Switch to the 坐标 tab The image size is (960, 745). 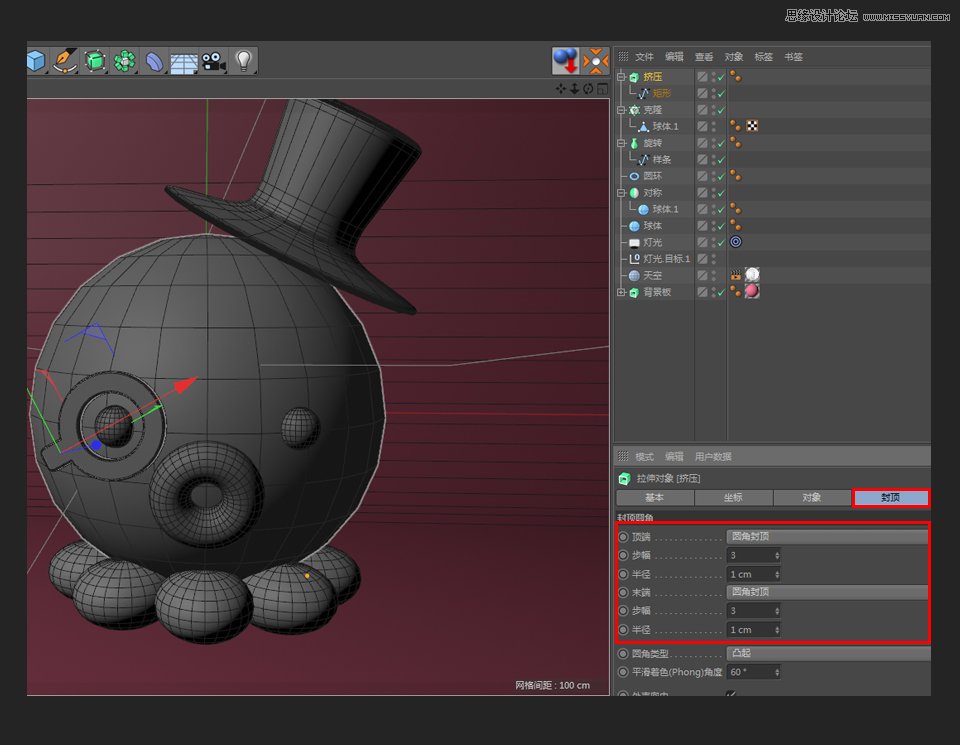(x=733, y=497)
